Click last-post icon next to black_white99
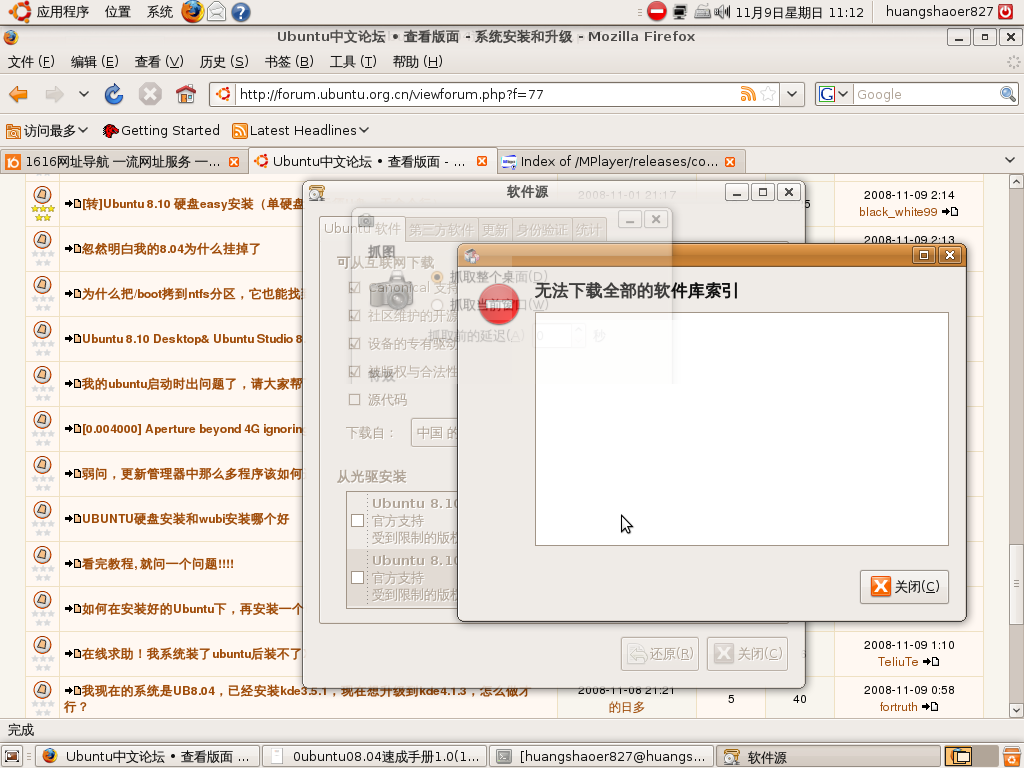1024x768 pixels. pyautogui.click(x=950, y=212)
